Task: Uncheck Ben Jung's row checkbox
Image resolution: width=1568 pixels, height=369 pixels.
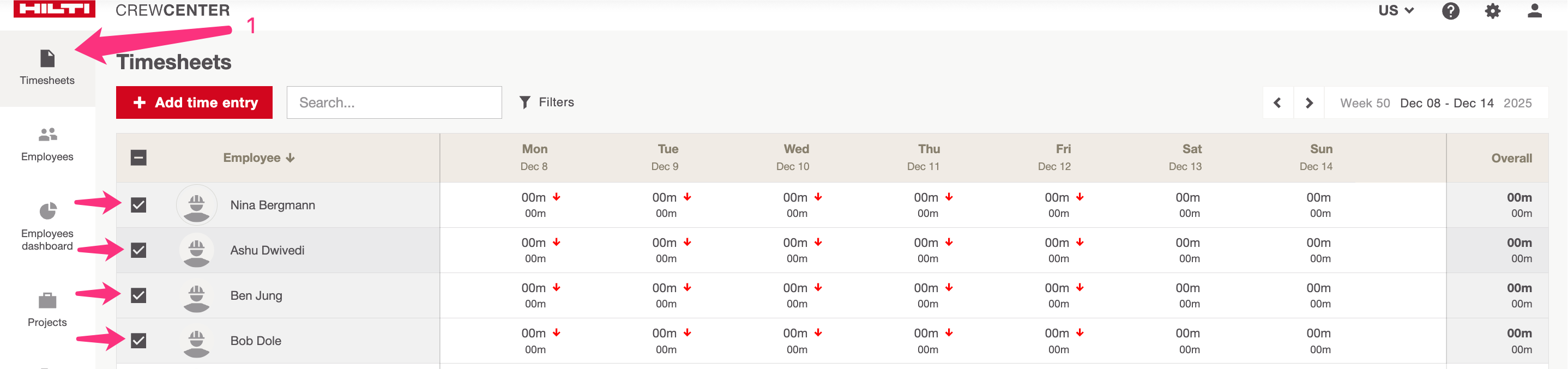Action: 139,295
